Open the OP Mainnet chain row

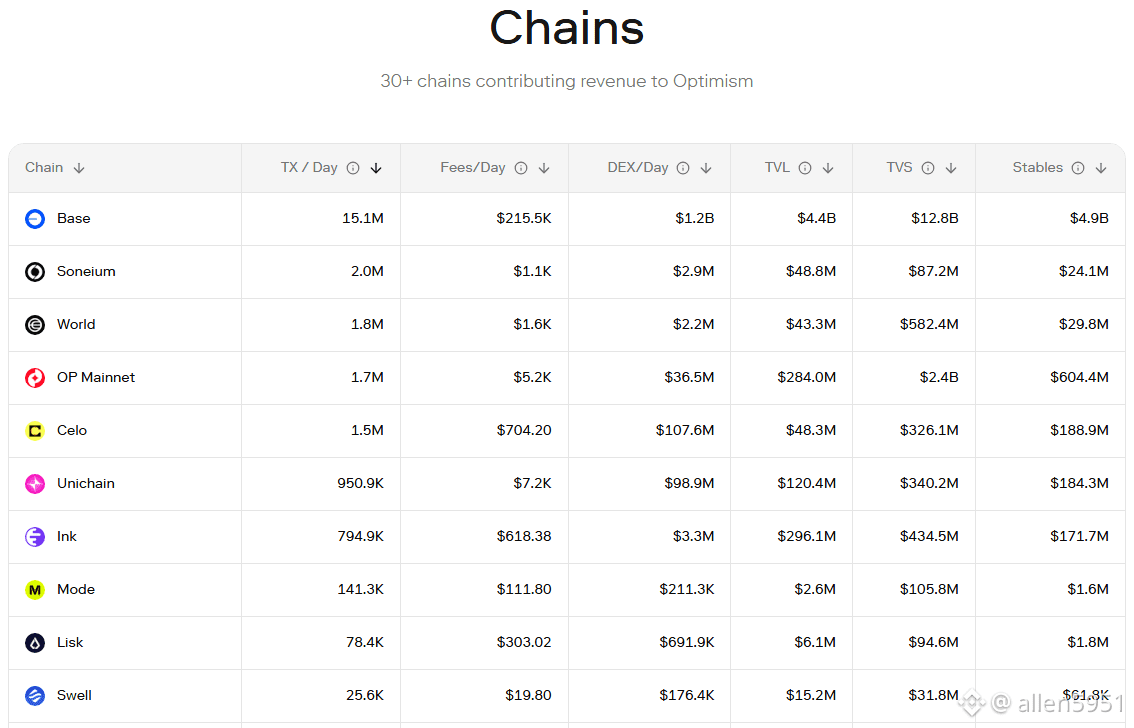[x=96, y=378]
